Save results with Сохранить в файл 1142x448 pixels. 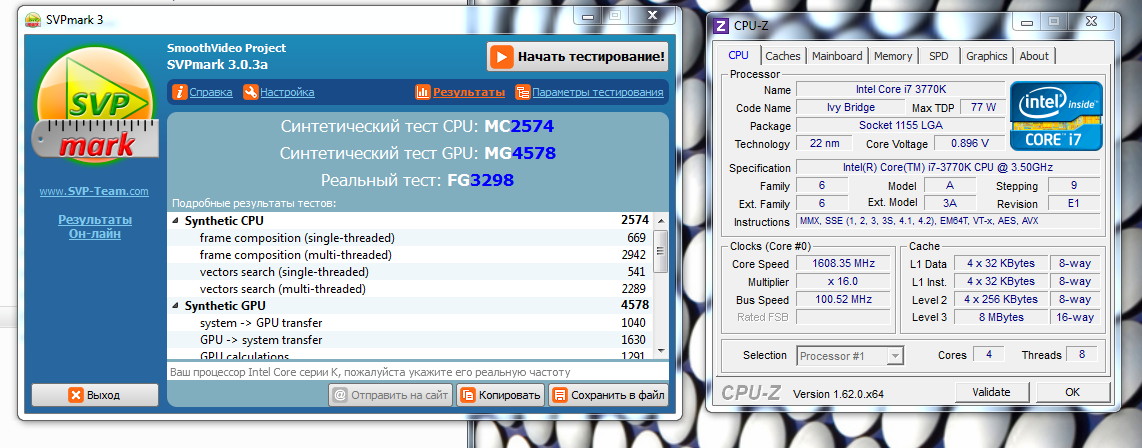pyautogui.click(x=607, y=394)
